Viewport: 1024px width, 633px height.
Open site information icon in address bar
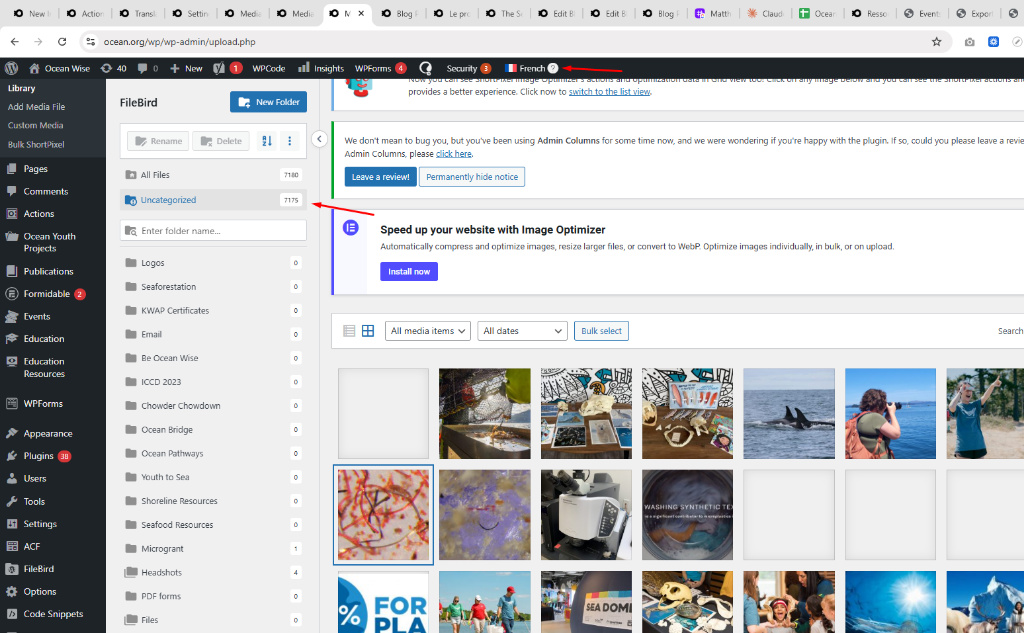[91, 42]
